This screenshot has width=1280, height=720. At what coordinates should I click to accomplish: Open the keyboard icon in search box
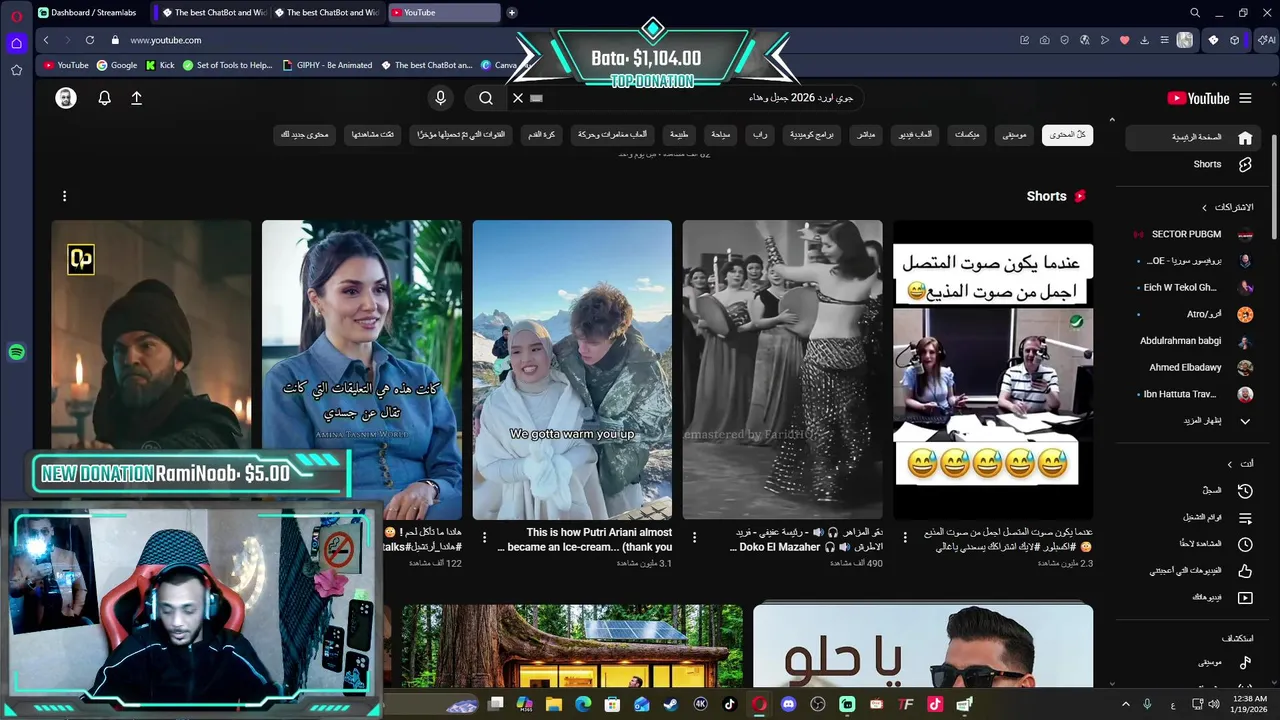536,98
